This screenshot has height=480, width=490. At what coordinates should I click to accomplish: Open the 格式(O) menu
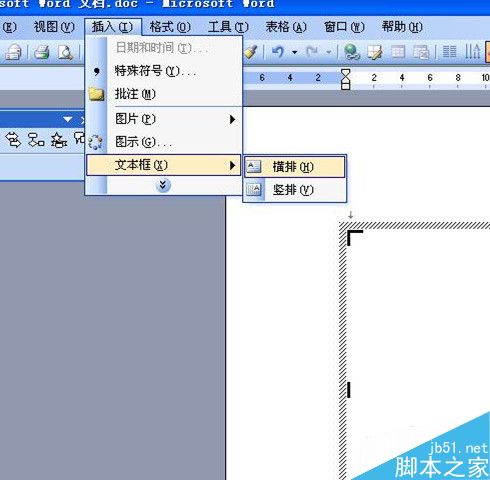pos(170,27)
